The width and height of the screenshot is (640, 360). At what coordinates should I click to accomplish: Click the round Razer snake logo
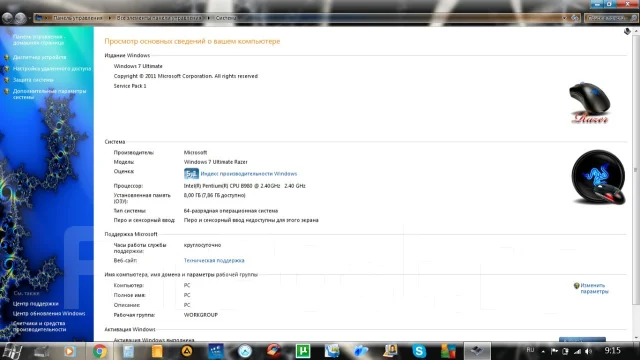tap(598, 177)
